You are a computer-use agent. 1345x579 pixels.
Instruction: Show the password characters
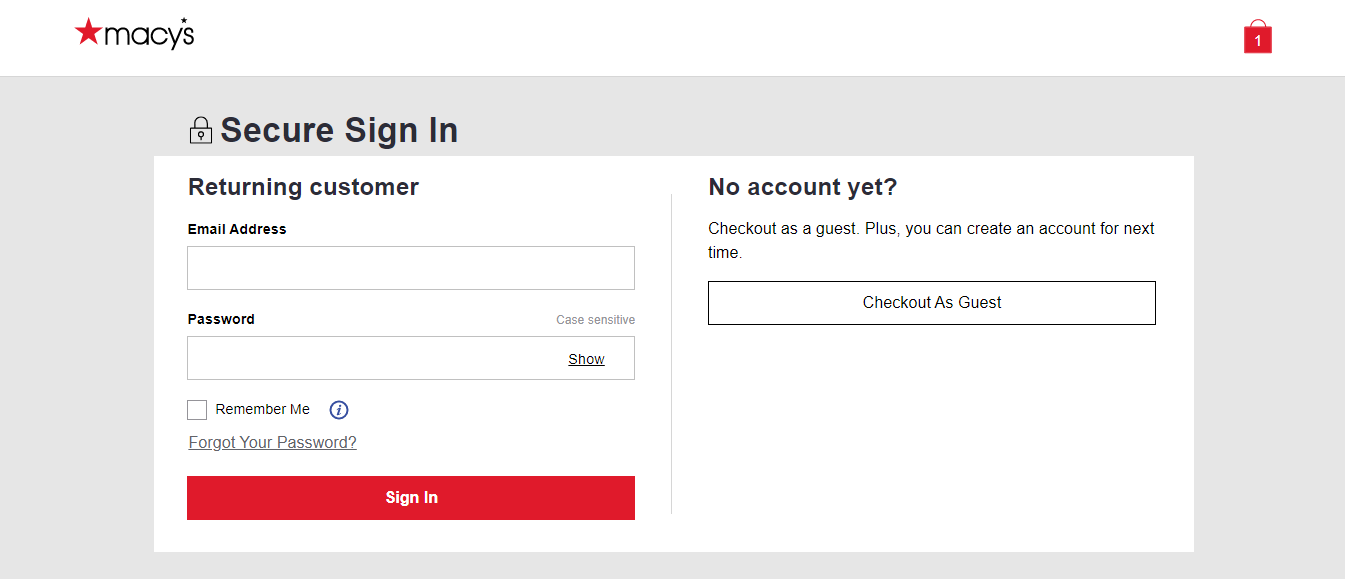[586, 359]
